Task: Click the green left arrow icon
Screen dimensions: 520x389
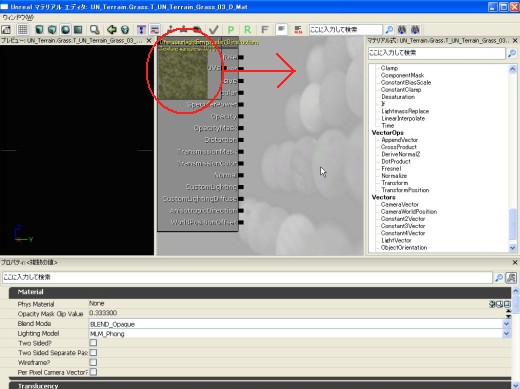Action: point(112,30)
